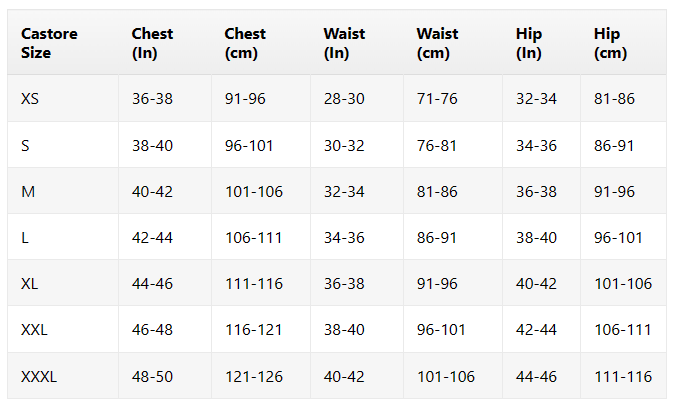The image size is (675, 411).
Task: Select waist cm value 76-81
Action: pos(437,145)
